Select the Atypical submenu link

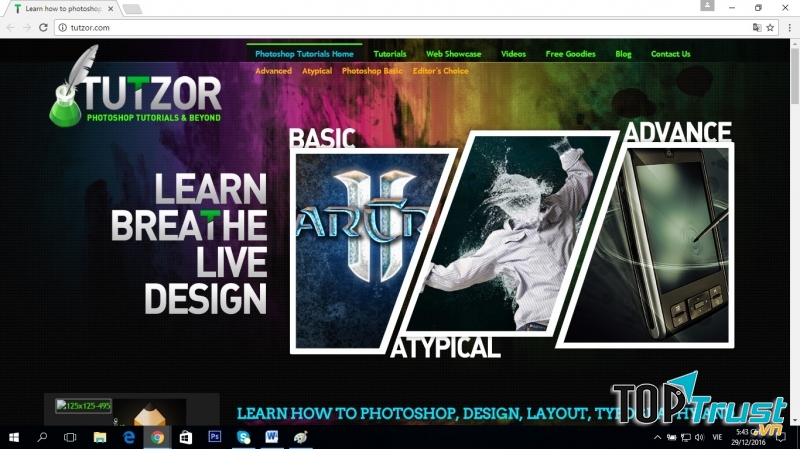click(x=317, y=71)
